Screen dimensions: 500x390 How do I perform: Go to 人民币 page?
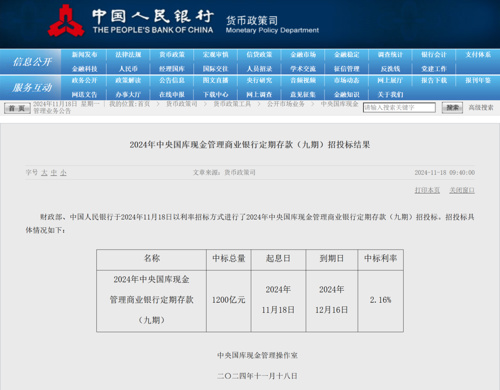(128, 69)
